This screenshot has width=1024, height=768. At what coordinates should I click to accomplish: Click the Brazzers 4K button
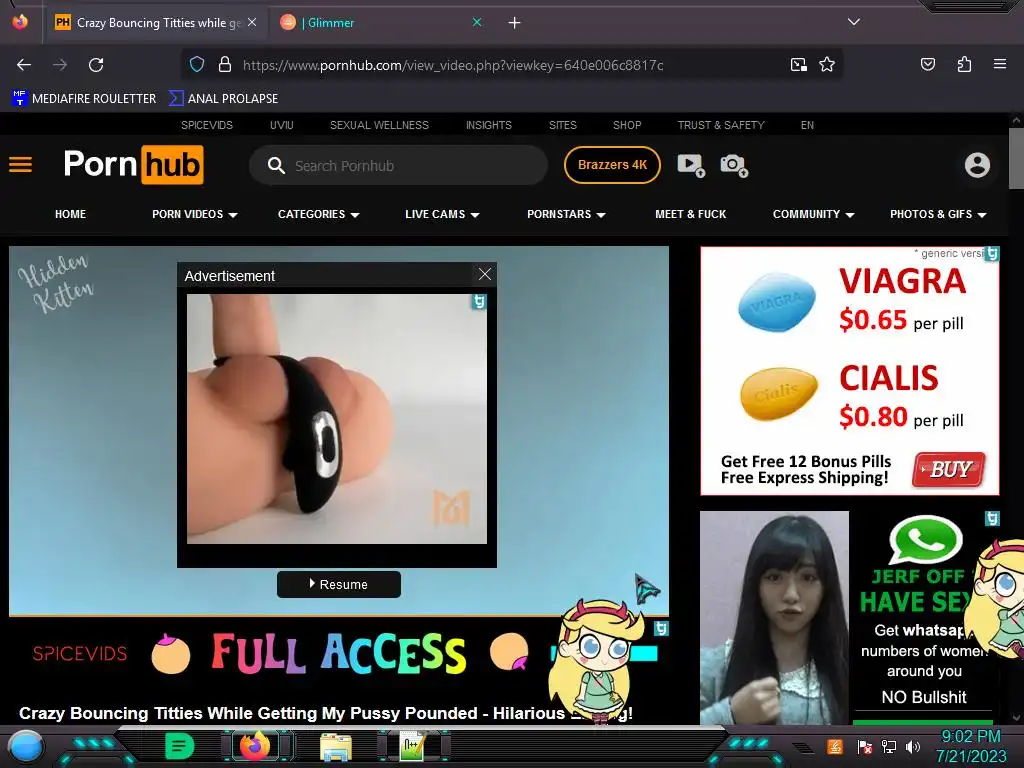(x=612, y=165)
